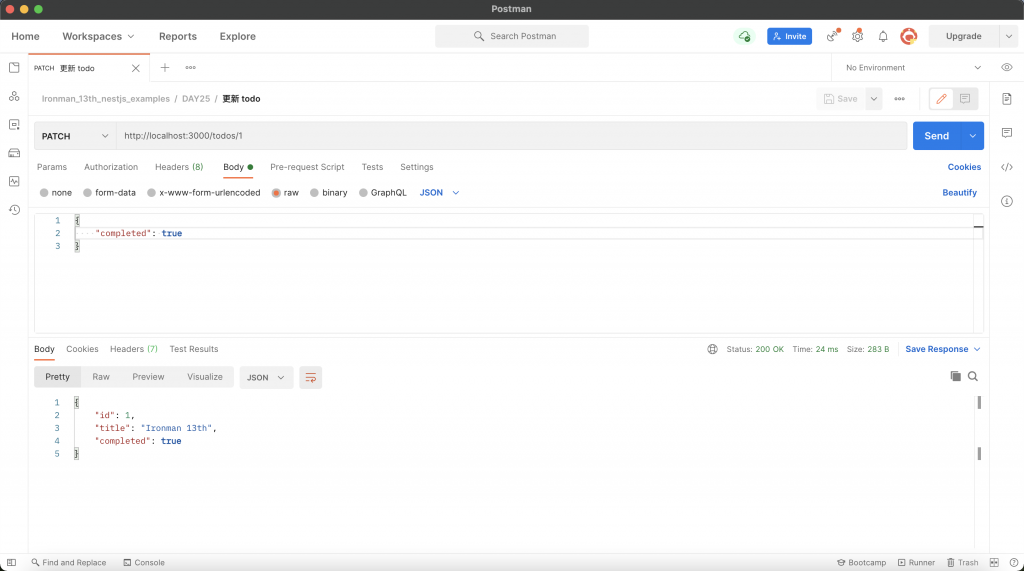Click the environment quick look eye icon
1024x571 pixels.
pos(1006,67)
